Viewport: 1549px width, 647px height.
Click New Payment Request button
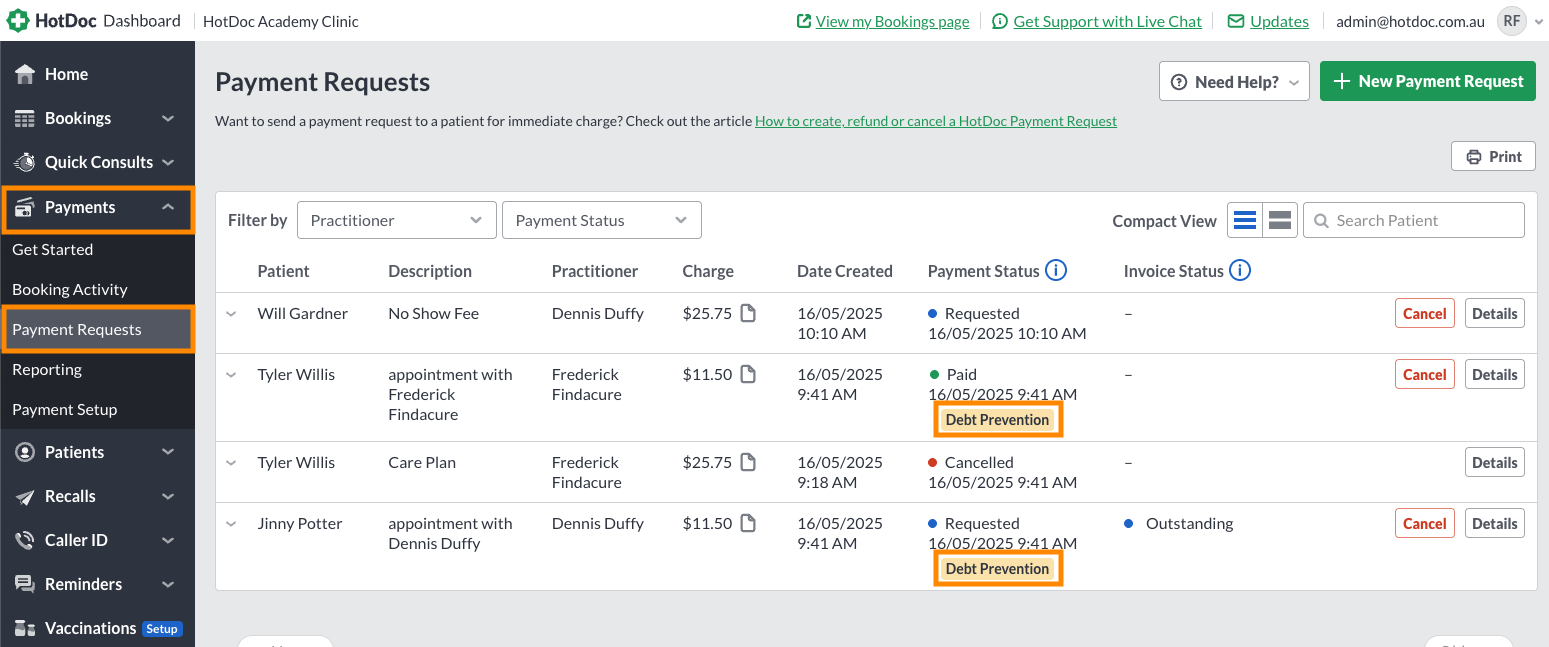pos(1428,81)
